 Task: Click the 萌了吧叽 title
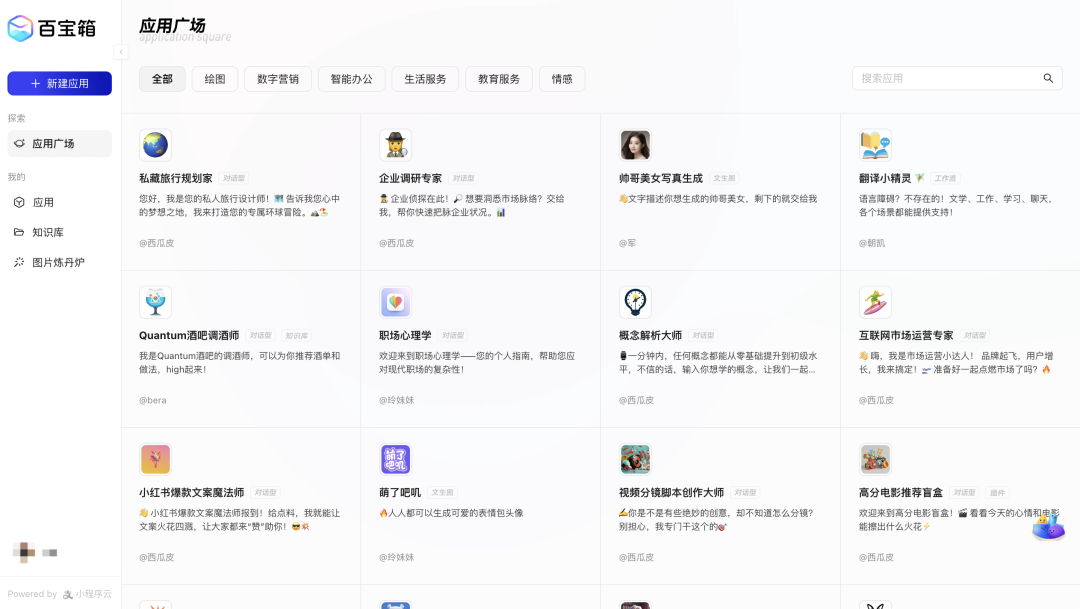click(399, 493)
